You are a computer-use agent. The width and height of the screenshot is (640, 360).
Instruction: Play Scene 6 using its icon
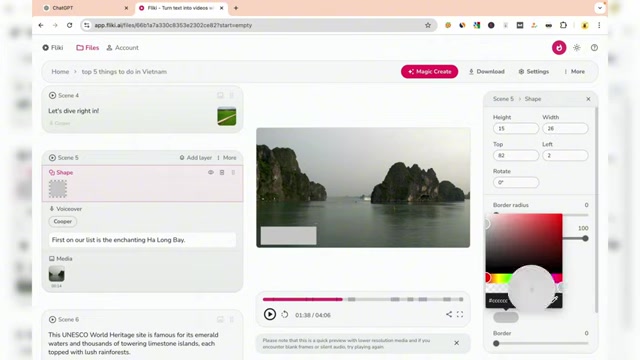52,320
